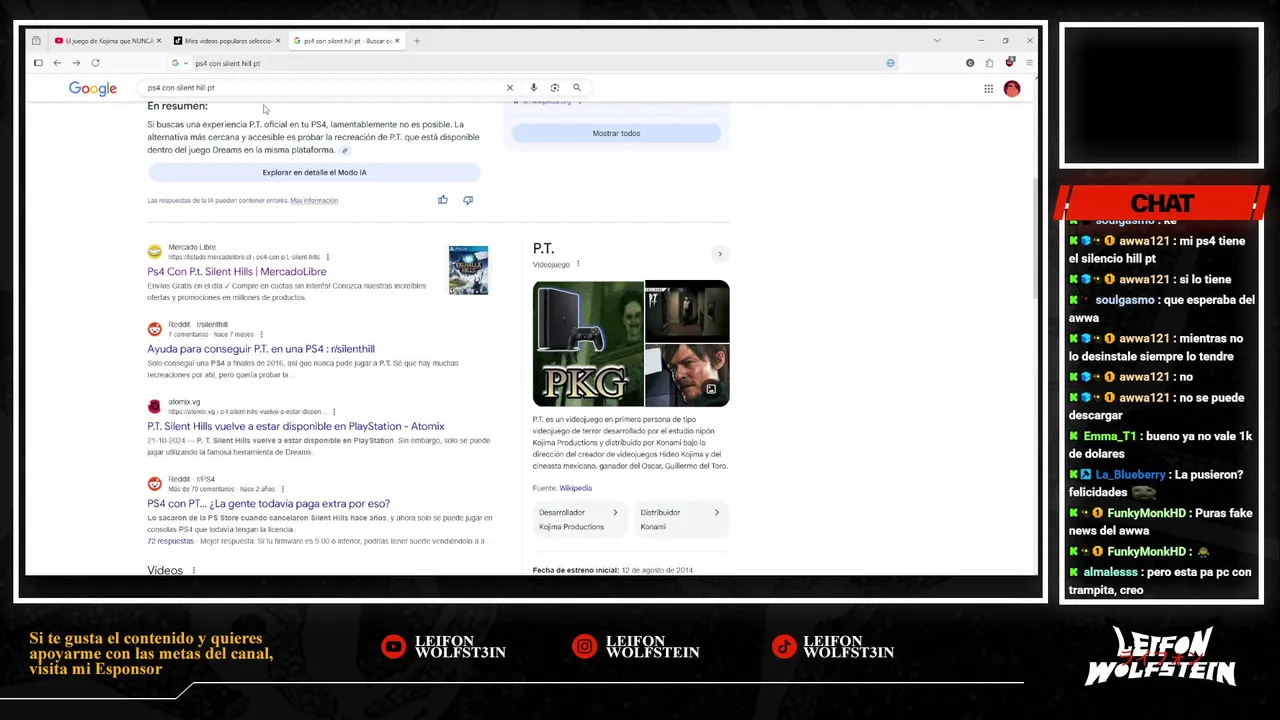Viewport: 1280px width, 720px height.
Task: Toggle the browser sidebar panel icon
Action: (38, 63)
